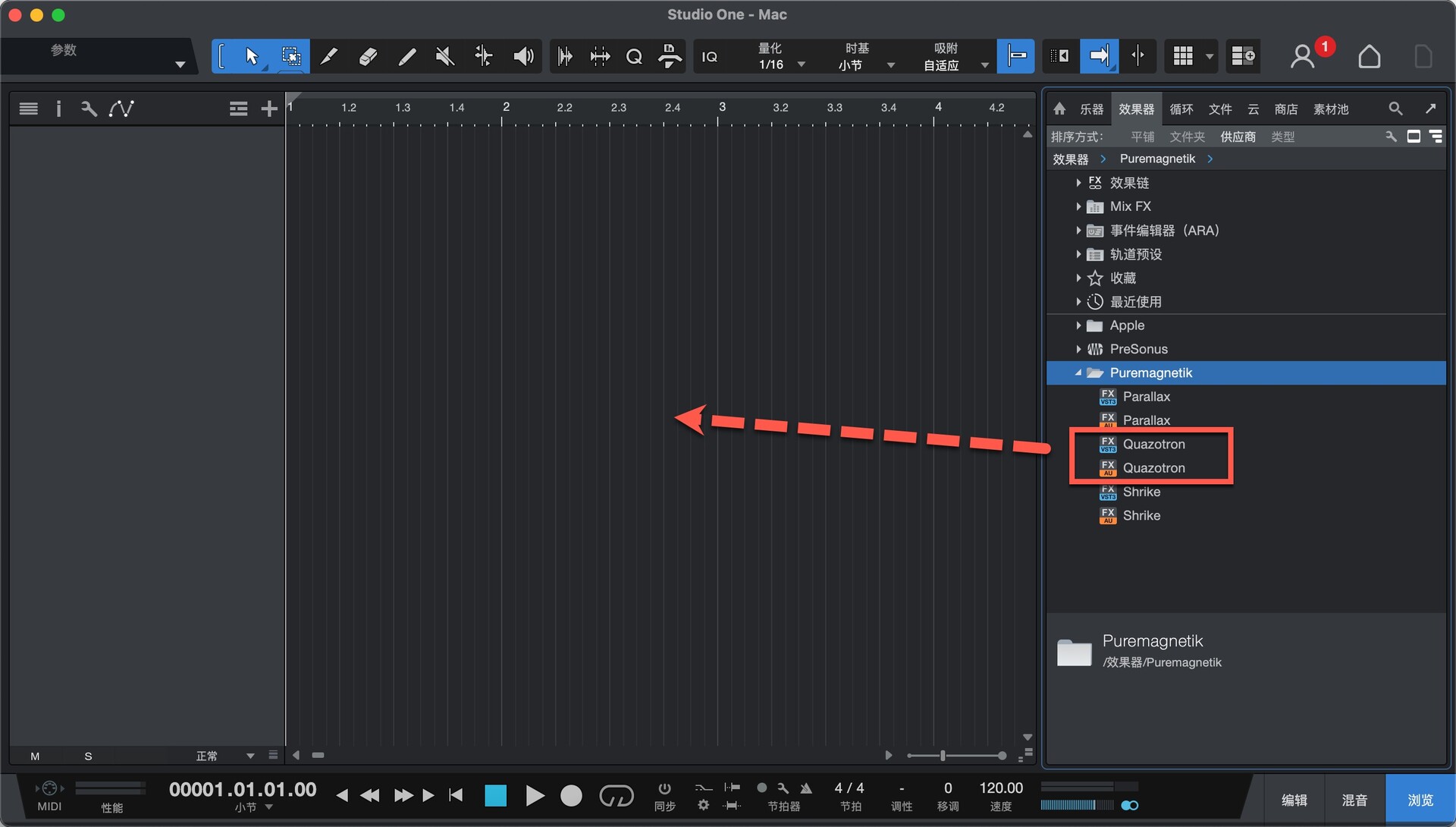The height and width of the screenshot is (827, 1456).
Task: Toggle the master output switch
Action: click(1130, 805)
